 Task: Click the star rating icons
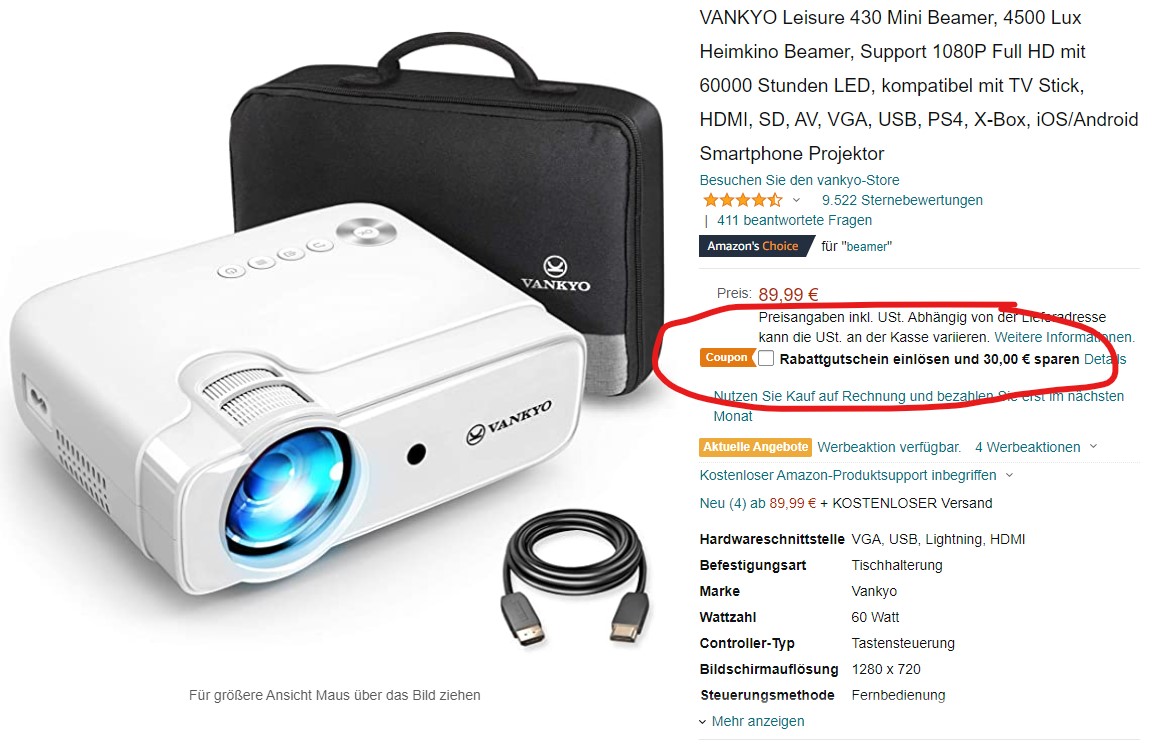tap(741, 200)
